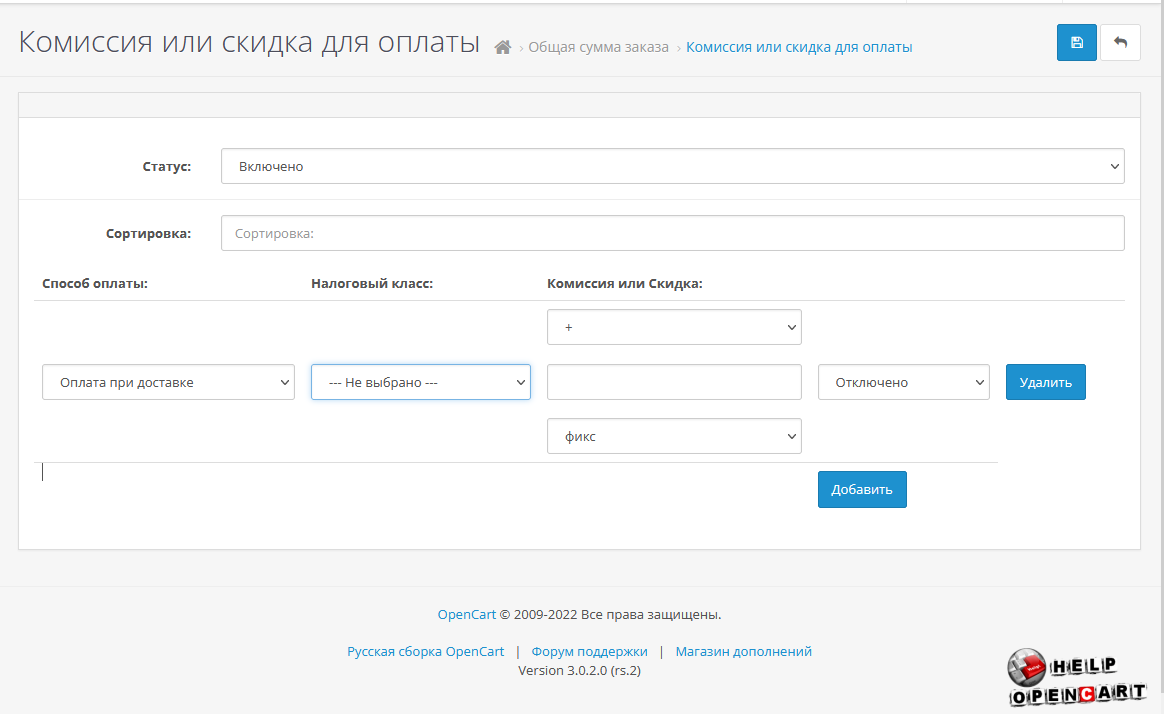Click the back arrow icon button
Screen dimensions: 1164x714
(x=1120, y=42)
